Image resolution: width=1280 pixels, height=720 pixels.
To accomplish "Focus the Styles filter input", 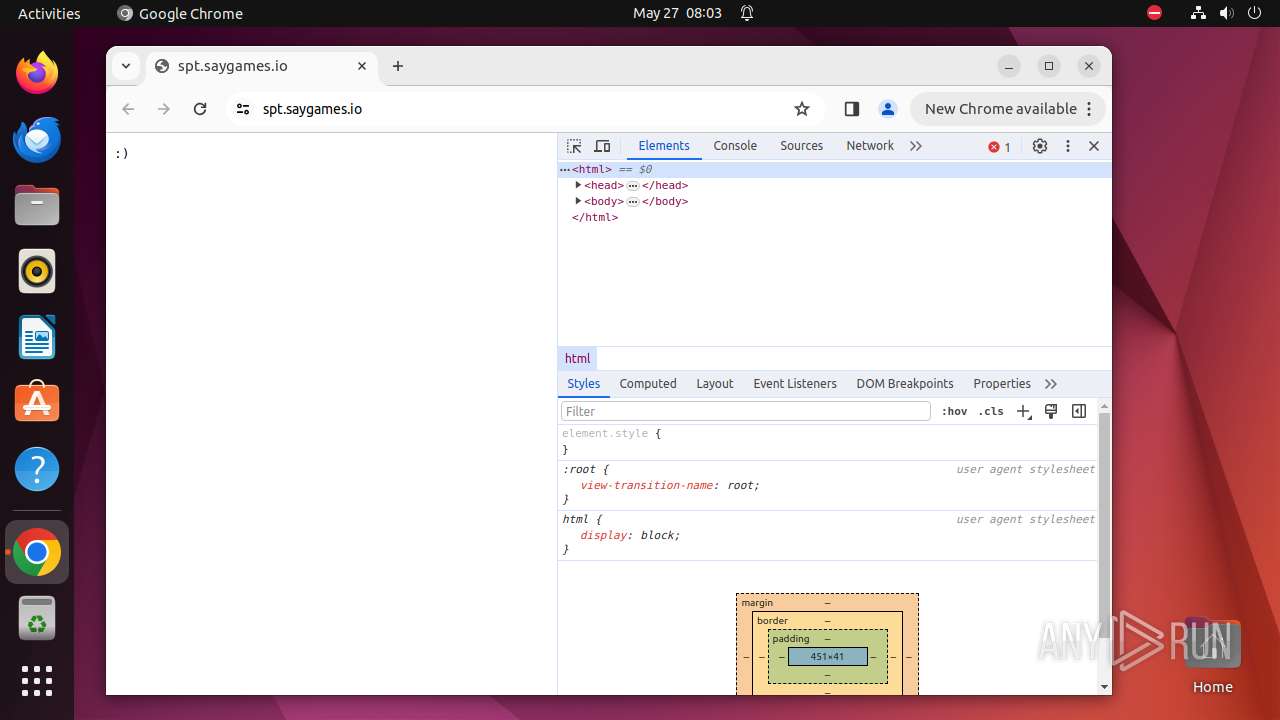I will pyautogui.click(x=746, y=411).
